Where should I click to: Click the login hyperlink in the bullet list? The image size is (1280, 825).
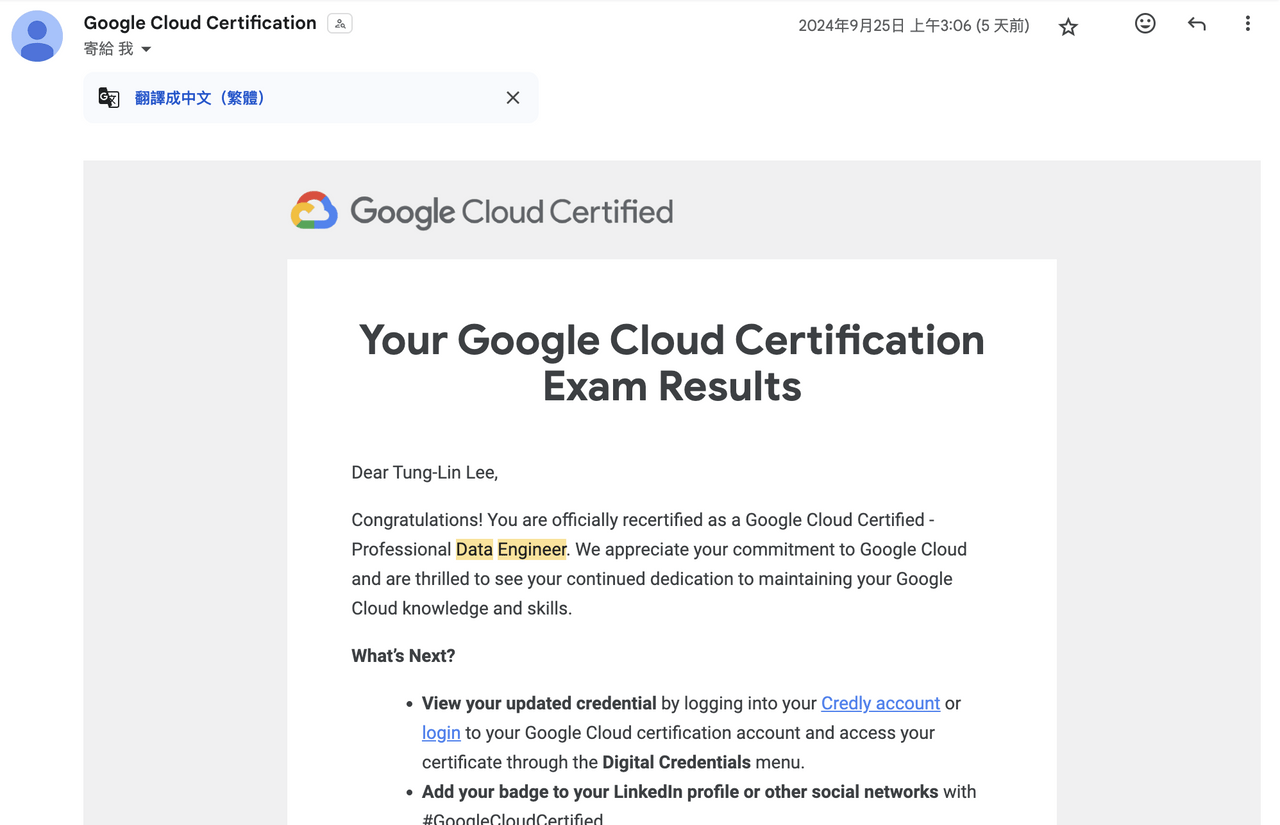click(x=440, y=732)
